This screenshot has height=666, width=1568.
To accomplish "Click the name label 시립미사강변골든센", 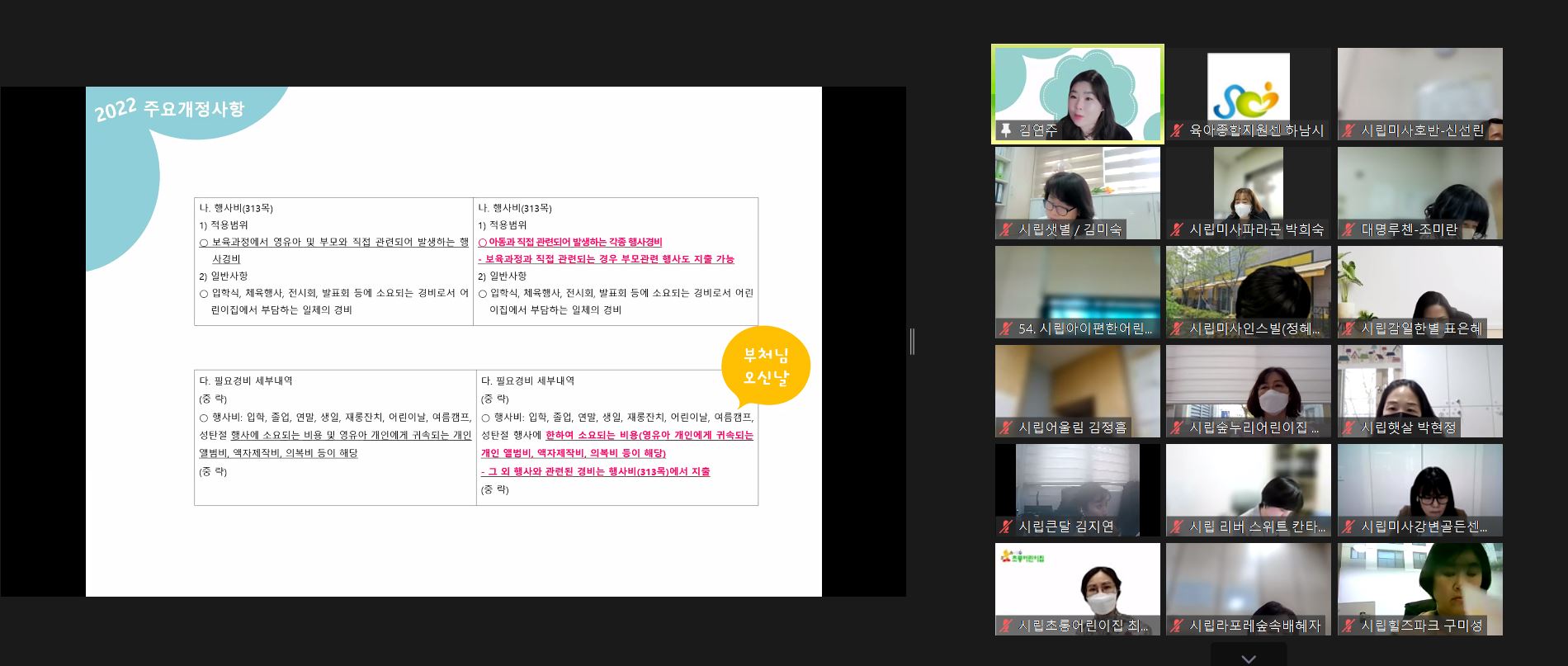I will (1424, 527).
